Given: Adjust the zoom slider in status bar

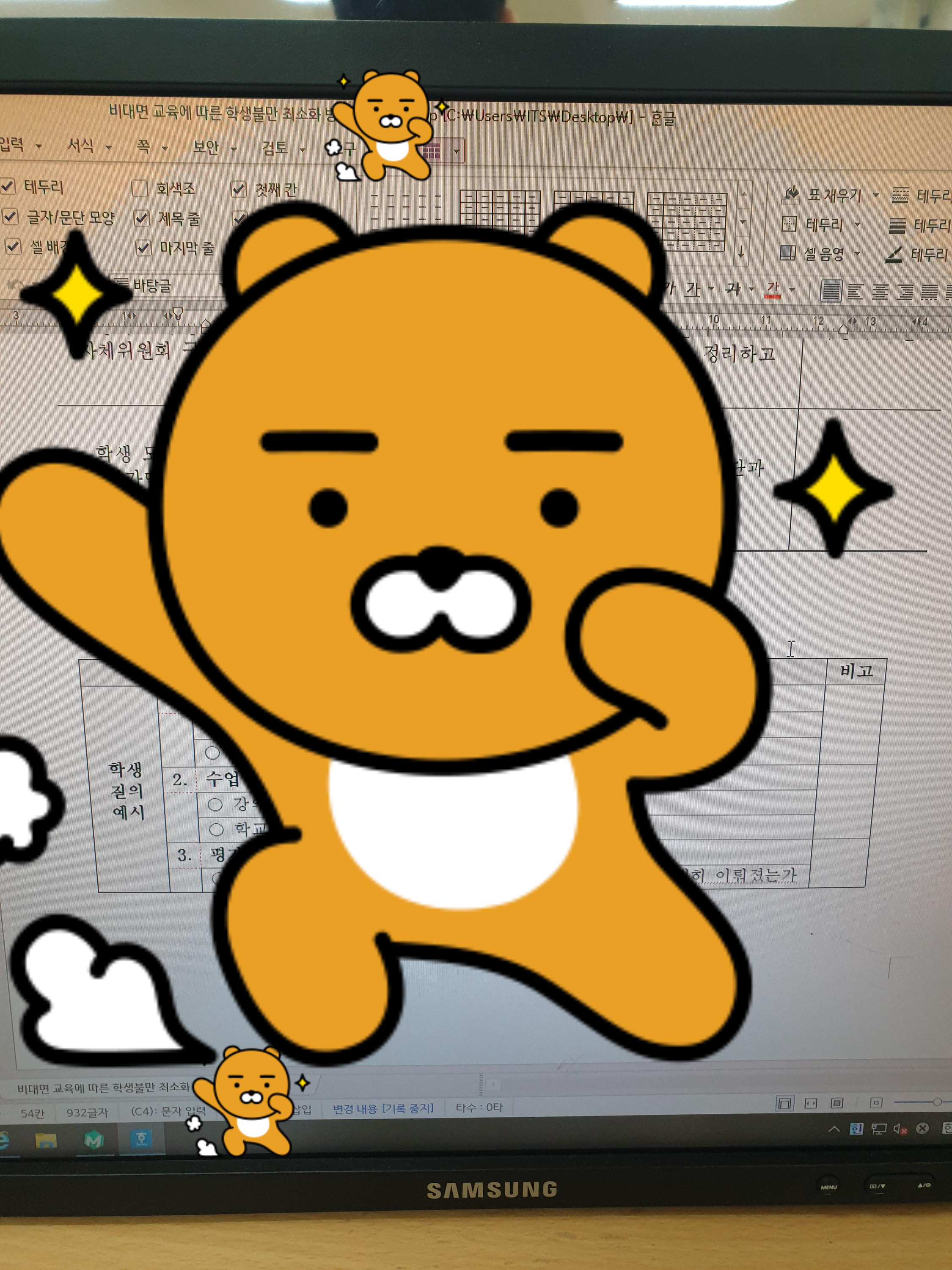Looking at the screenshot, I should (936, 1102).
